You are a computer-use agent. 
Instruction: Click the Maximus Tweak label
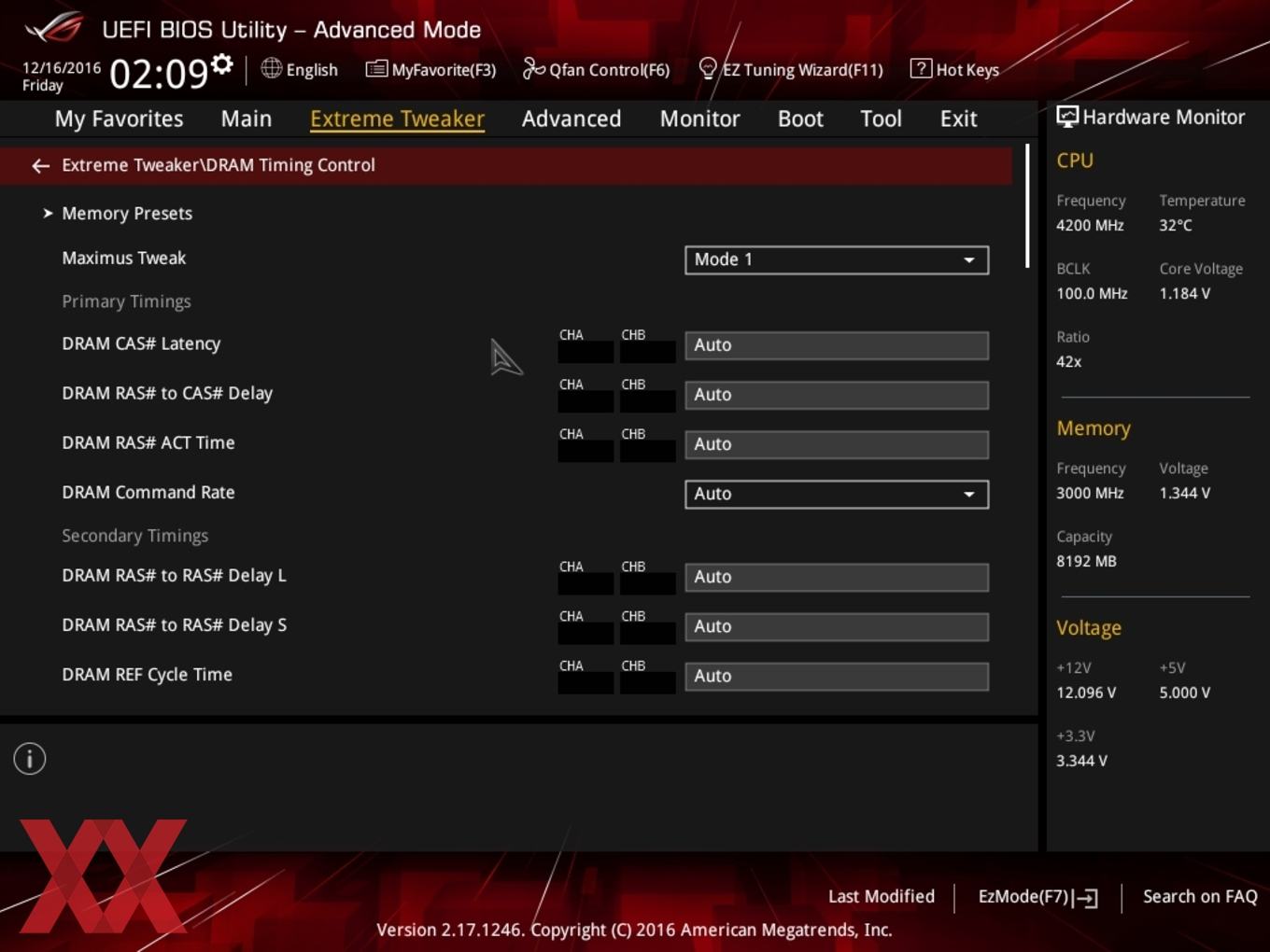click(x=124, y=259)
